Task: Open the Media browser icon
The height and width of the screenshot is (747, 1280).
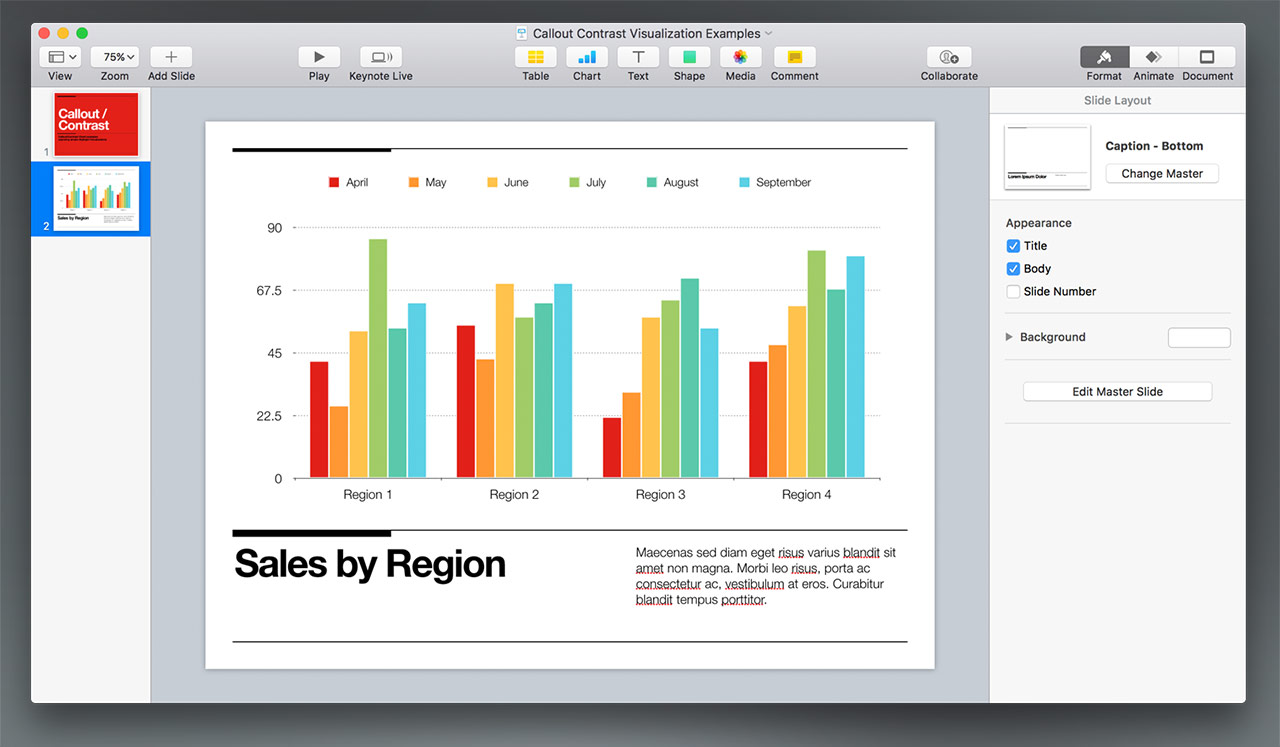Action: click(740, 58)
